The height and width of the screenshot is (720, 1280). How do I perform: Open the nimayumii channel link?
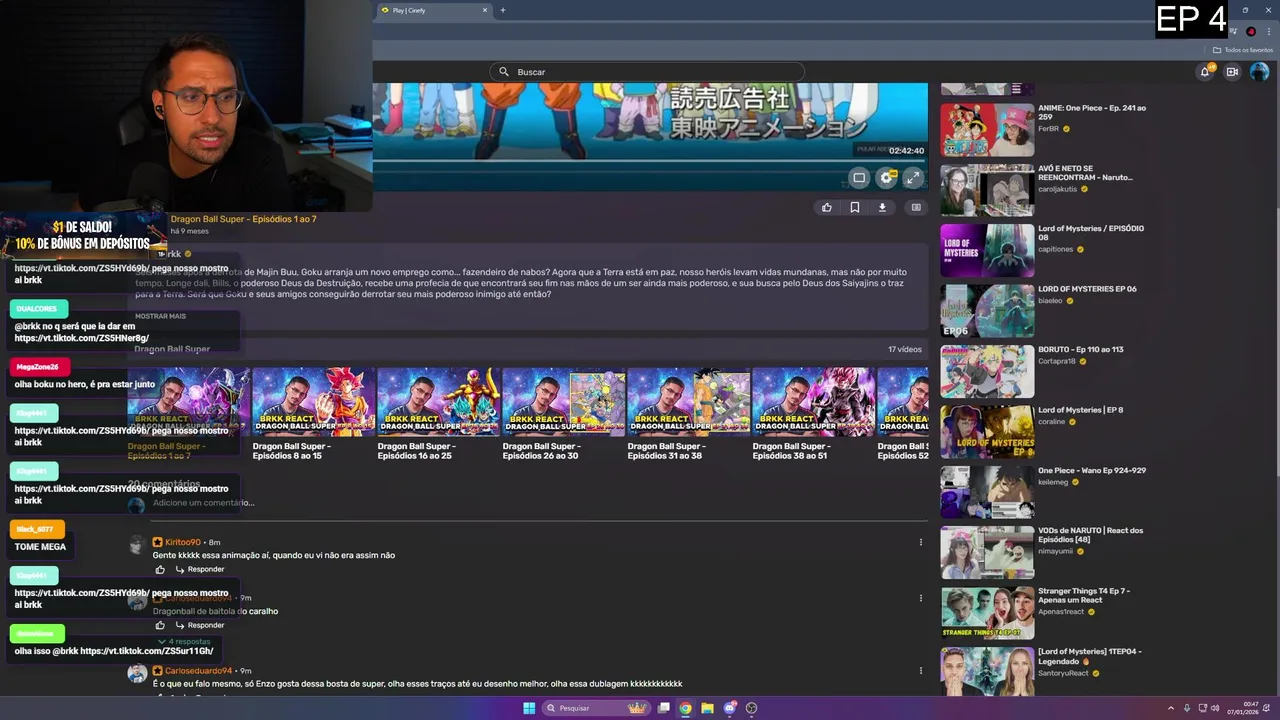[x=1057, y=551]
